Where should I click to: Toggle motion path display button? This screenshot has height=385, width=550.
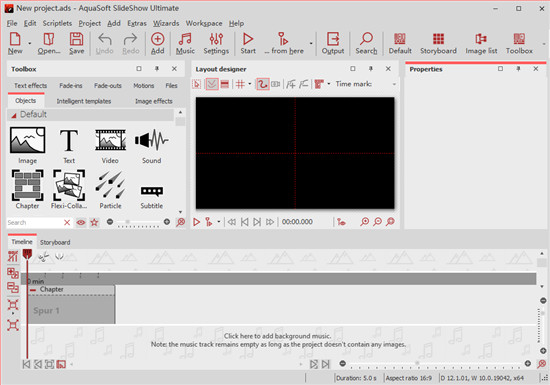pyautogui.click(x=262, y=84)
